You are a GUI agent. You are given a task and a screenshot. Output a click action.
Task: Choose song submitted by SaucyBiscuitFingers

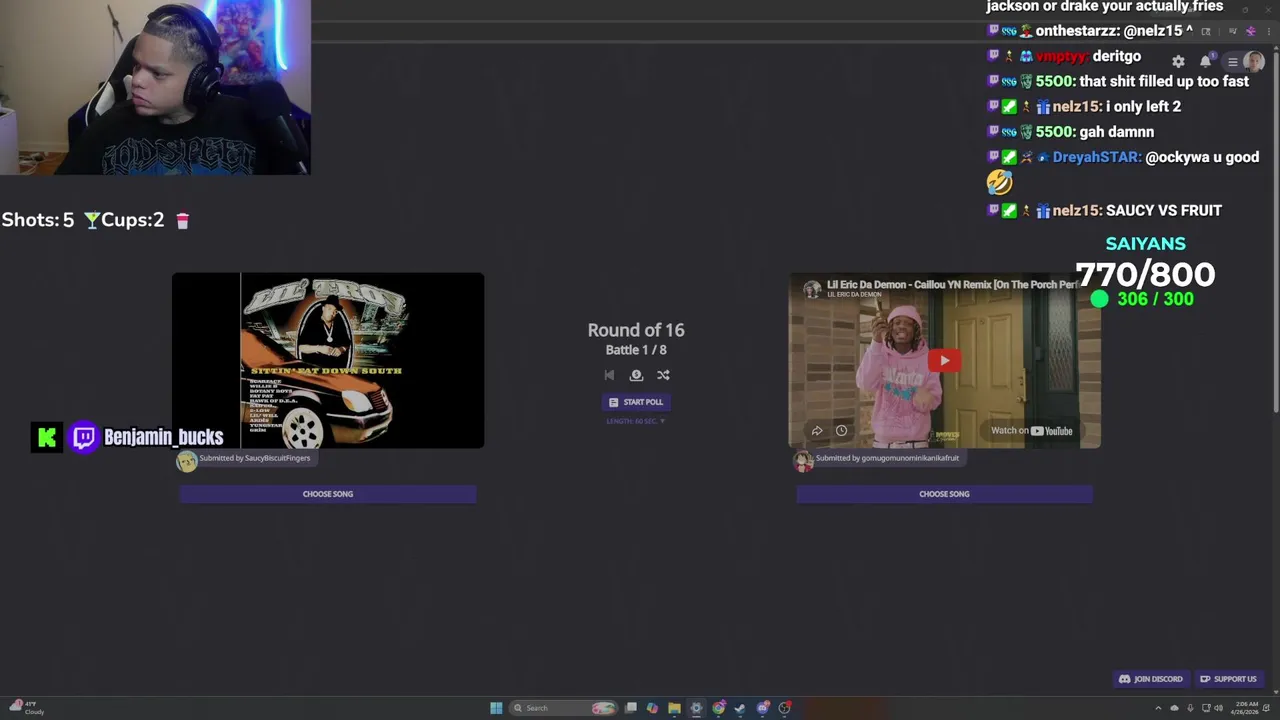(x=328, y=494)
